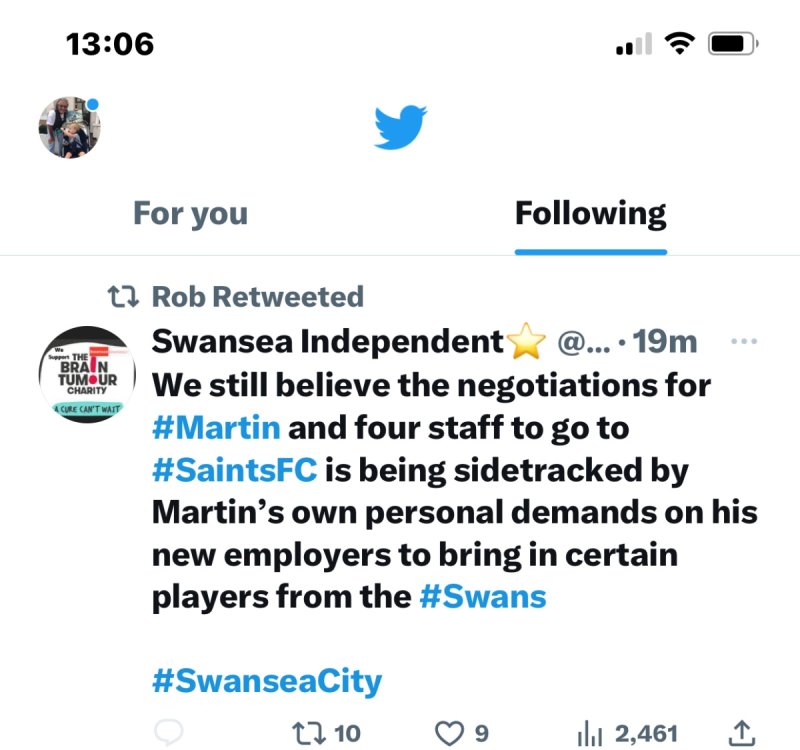
Task: Tap the Rob Retweeted label
Action: click(x=257, y=296)
